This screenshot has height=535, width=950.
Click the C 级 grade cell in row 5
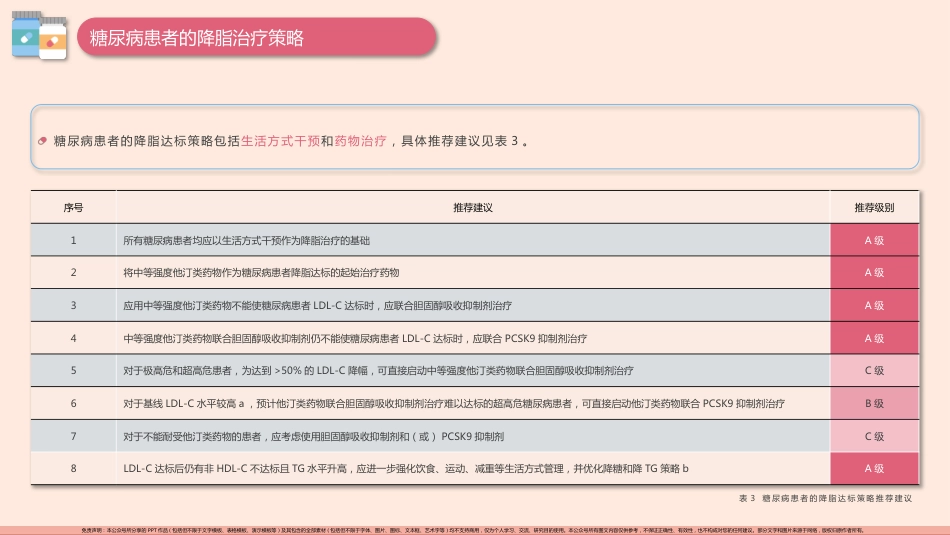point(874,370)
